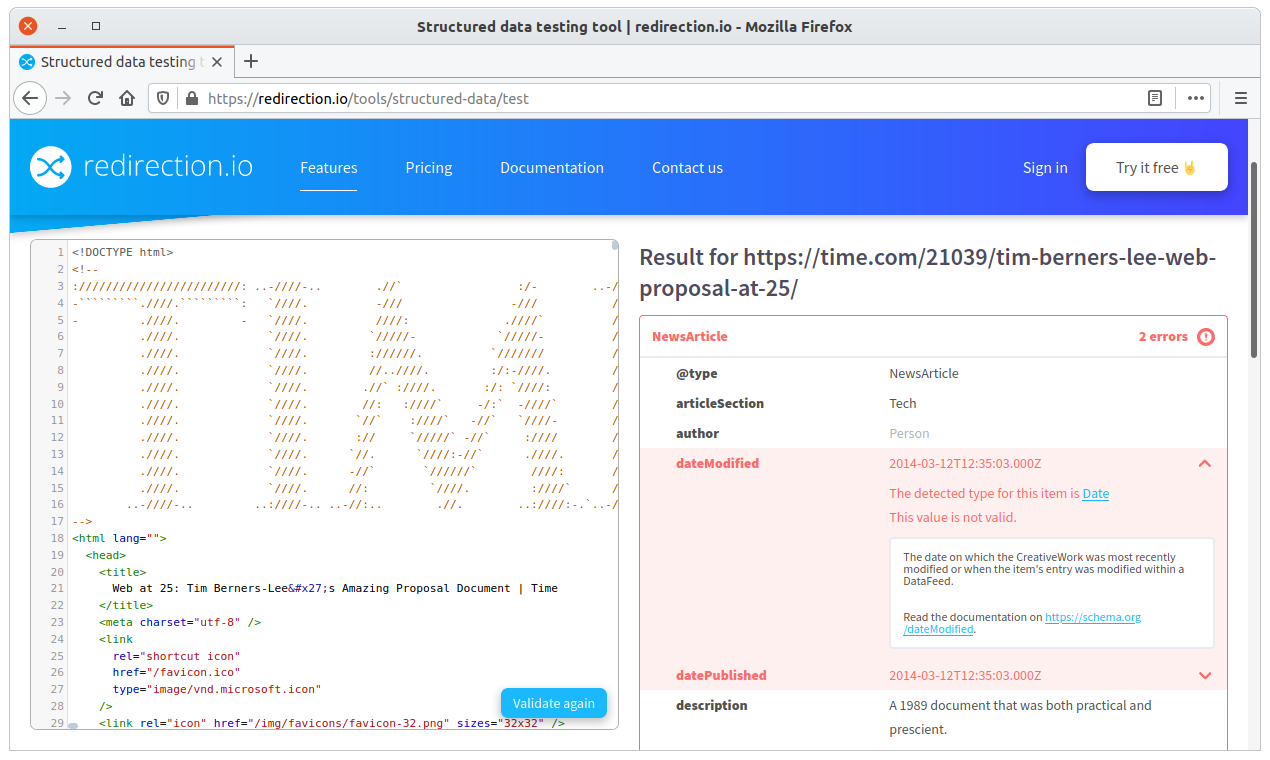1270x760 pixels.
Task: Click the <!DOCTYPE html> code line
Action: point(122,253)
